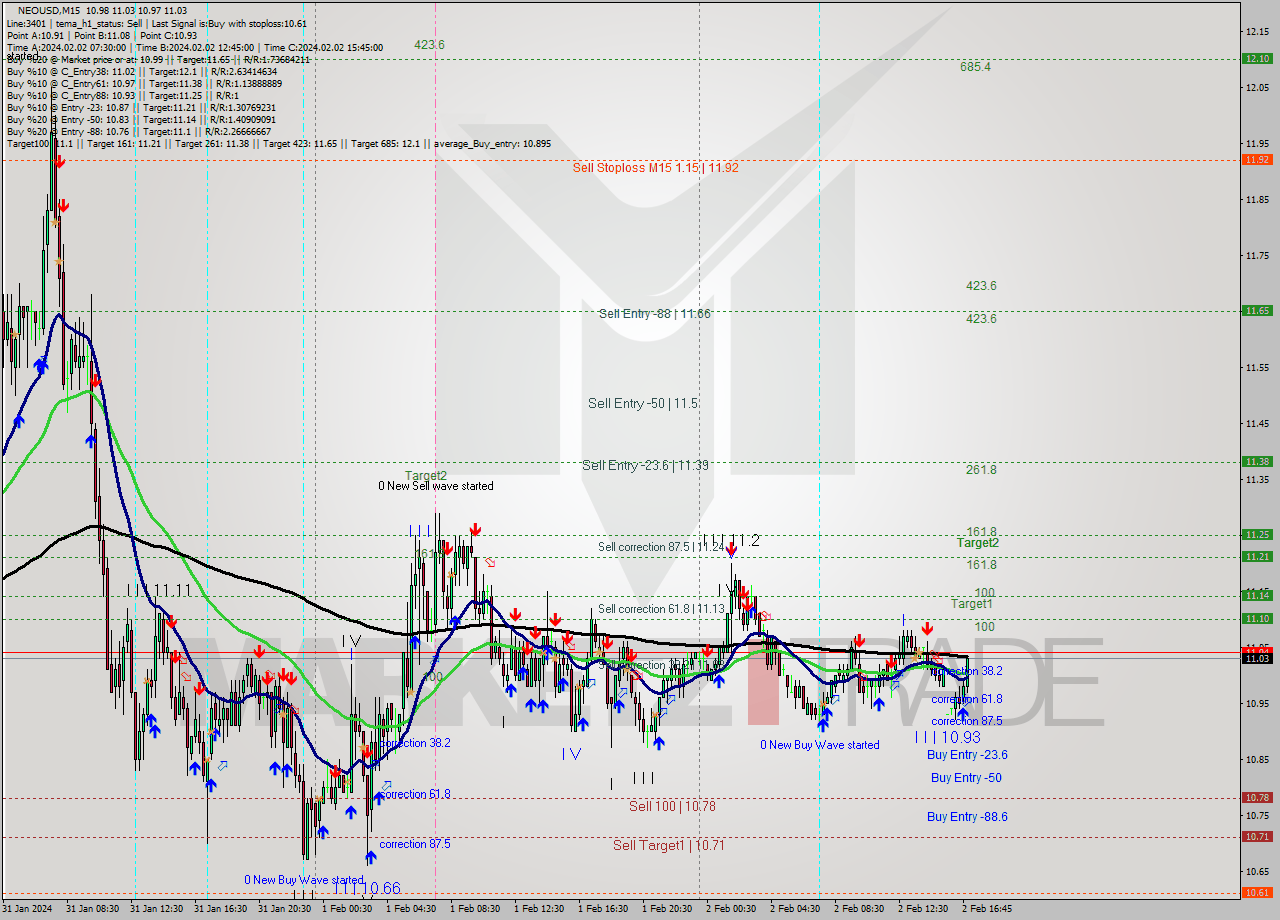Click the 'Buy Entry -50' label

[966, 777]
